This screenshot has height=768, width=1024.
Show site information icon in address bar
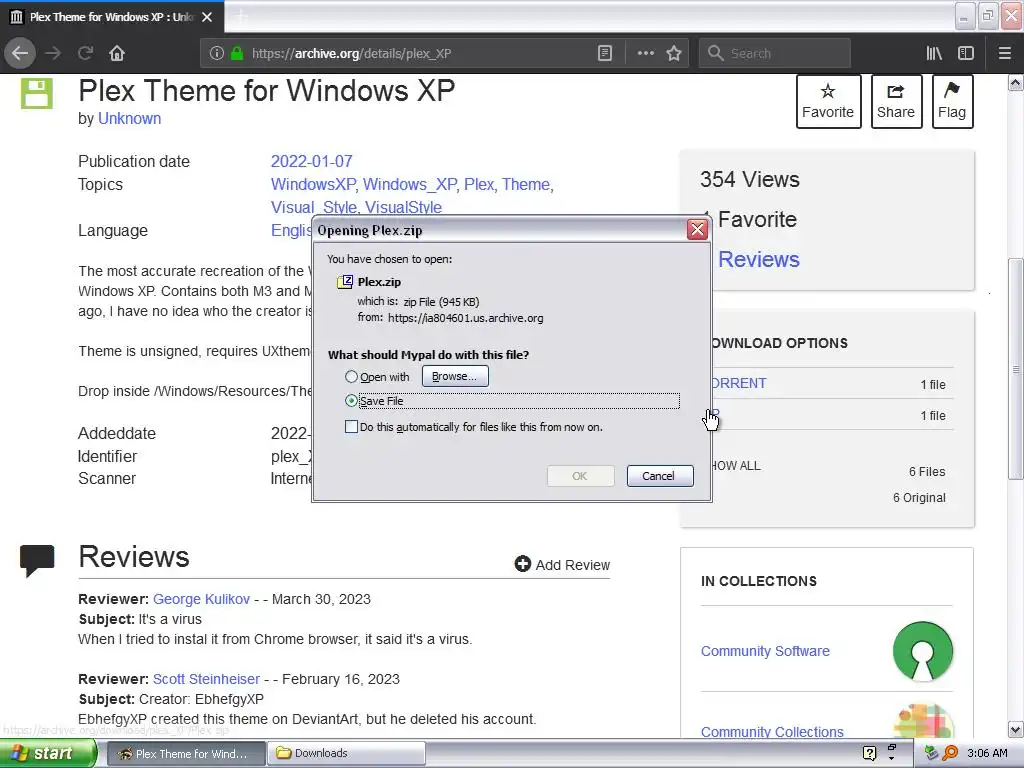(x=217, y=54)
